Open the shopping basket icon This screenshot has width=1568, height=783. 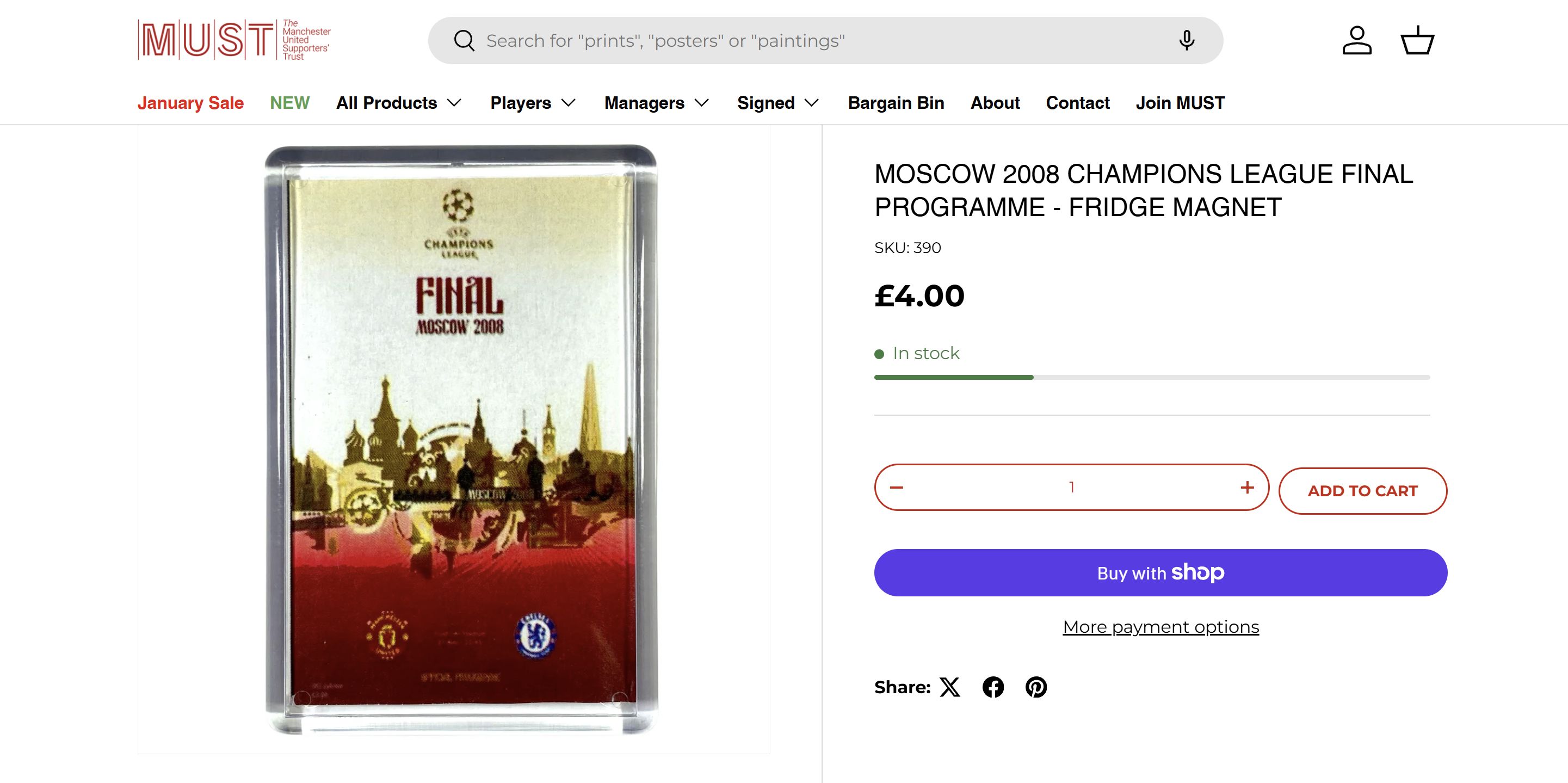[x=1417, y=41]
